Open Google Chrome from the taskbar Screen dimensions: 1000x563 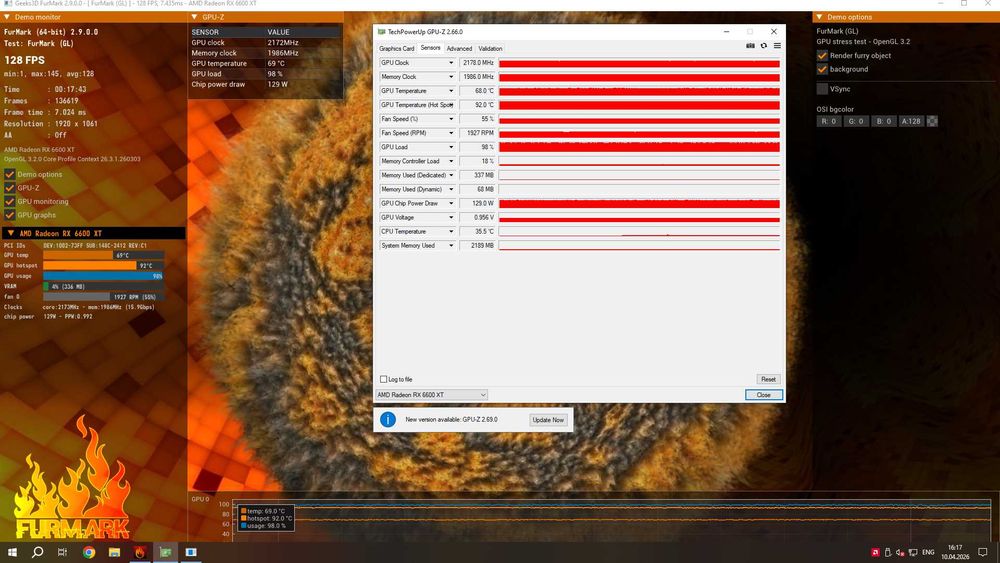pos(89,552)
